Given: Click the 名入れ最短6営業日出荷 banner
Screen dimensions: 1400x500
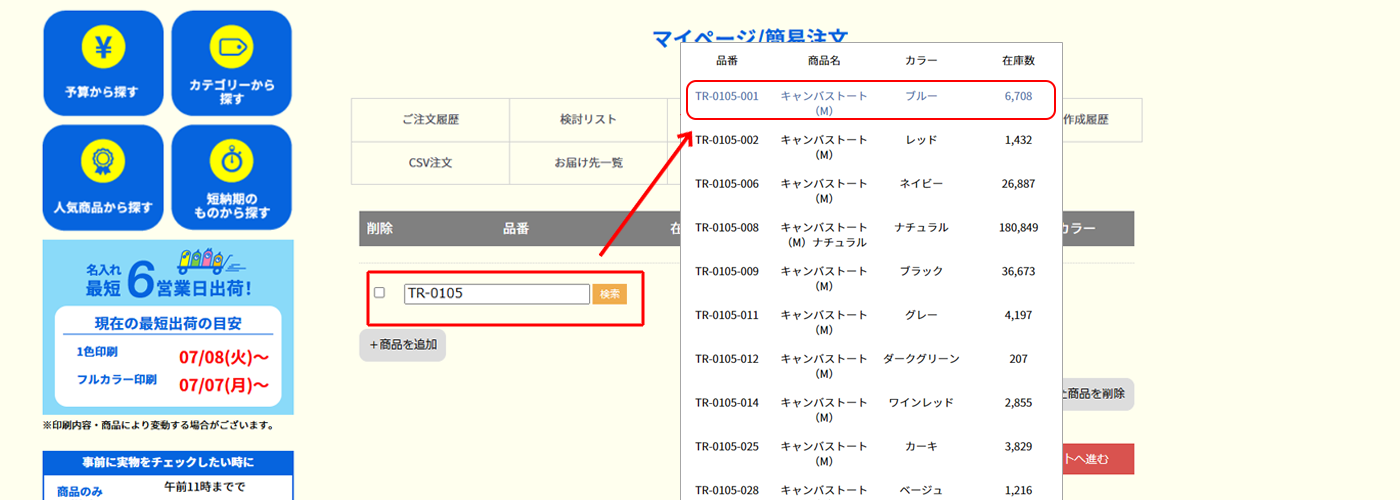Looking at the screenshot, I should 168,327.
